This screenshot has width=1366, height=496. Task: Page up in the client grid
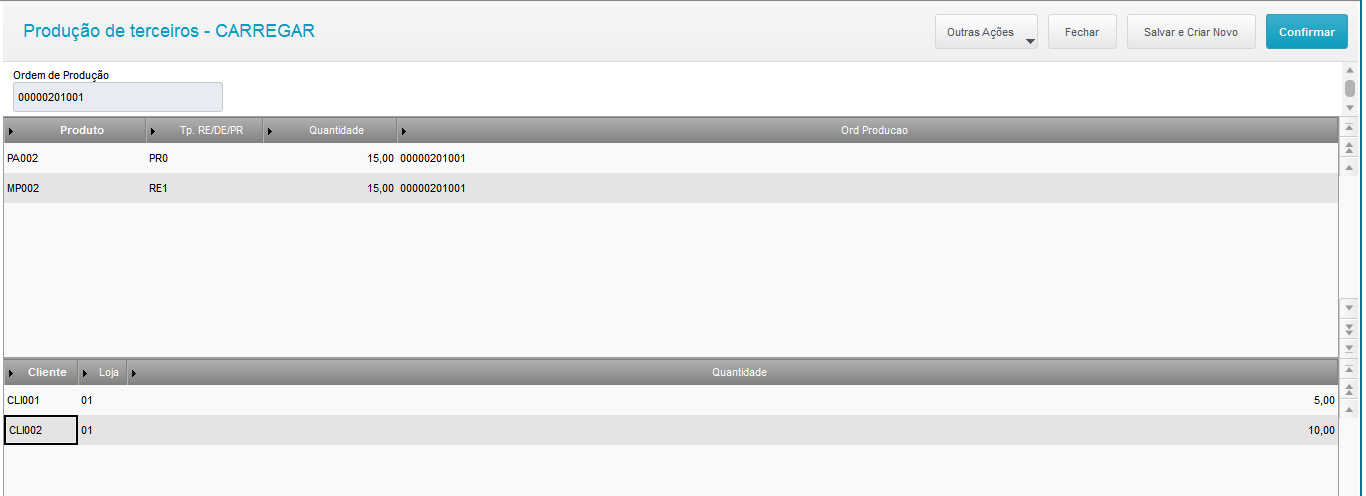[1349, 389]
